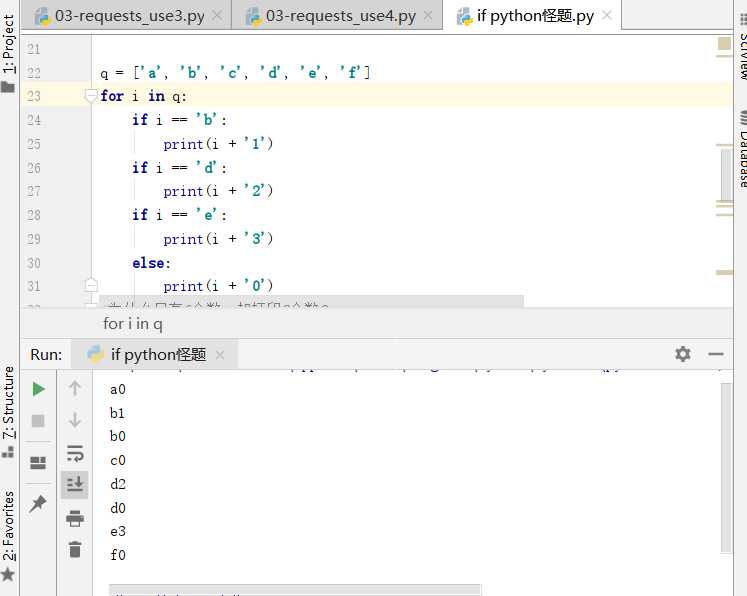This screenshot has width=747, height=596.
Task: Switch to 03-requests_use4.py tab
Action: (x=341, y=16)
